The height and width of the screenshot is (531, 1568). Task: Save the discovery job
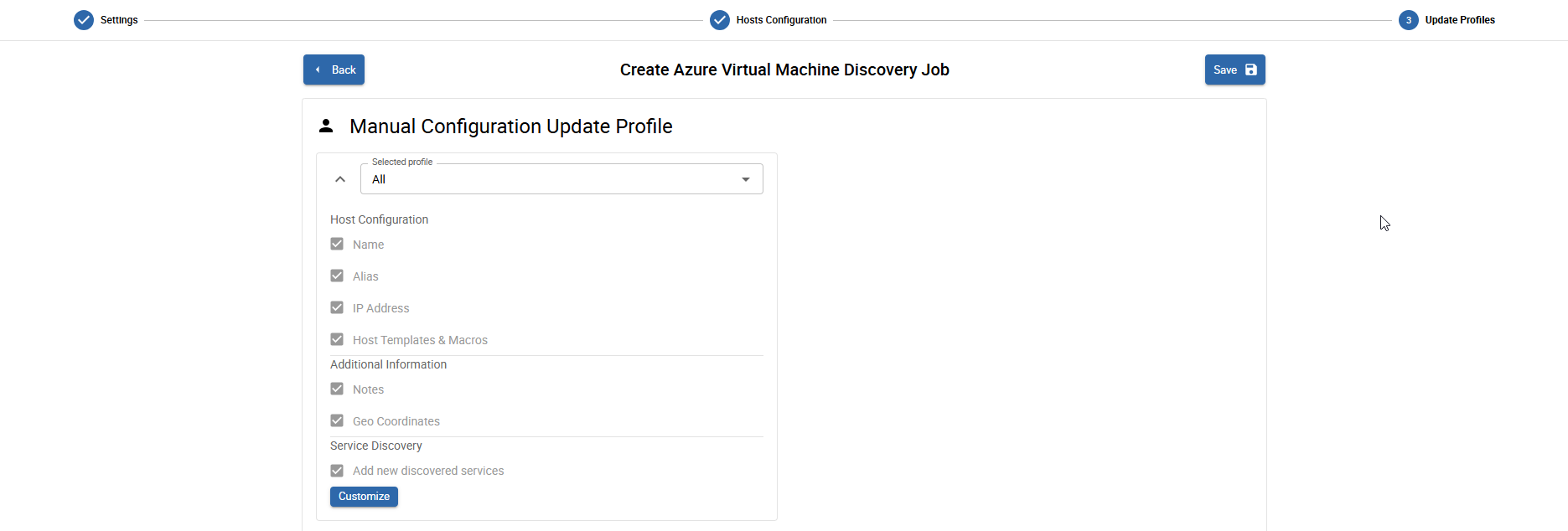click(x=1234, y=70)
